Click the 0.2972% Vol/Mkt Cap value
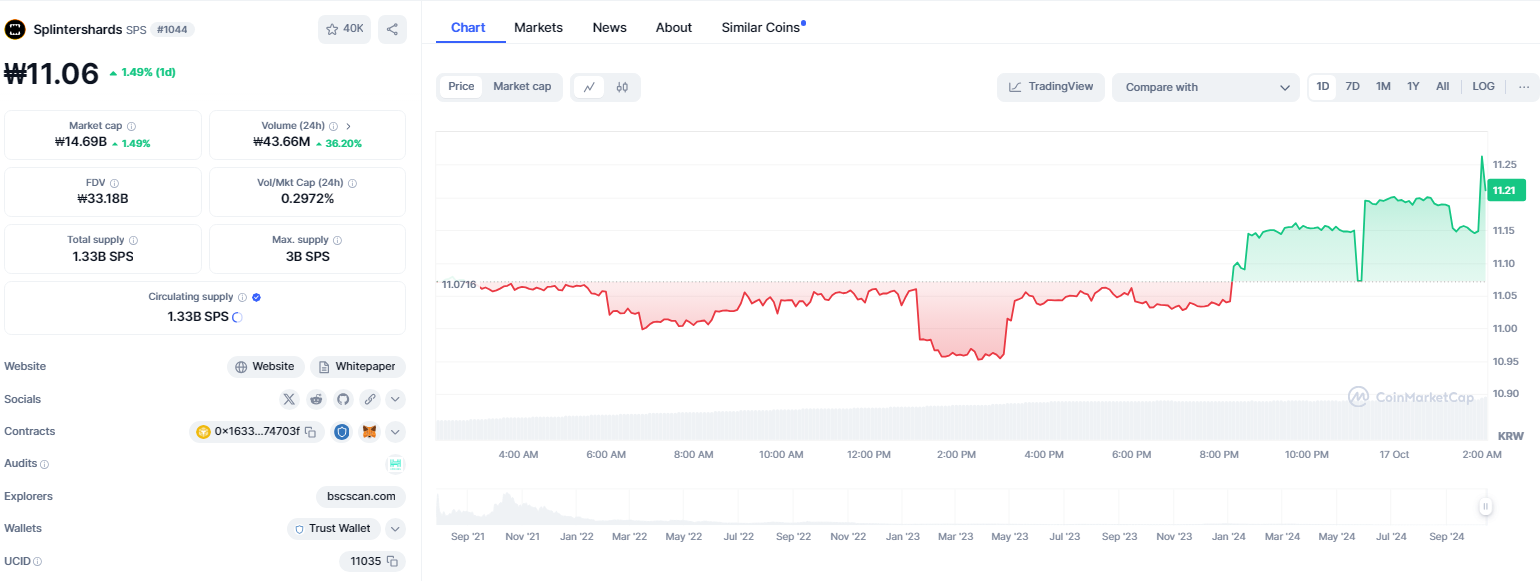Screen dimensions: 1540x581 pyautogui.click(x=307, y=198)
